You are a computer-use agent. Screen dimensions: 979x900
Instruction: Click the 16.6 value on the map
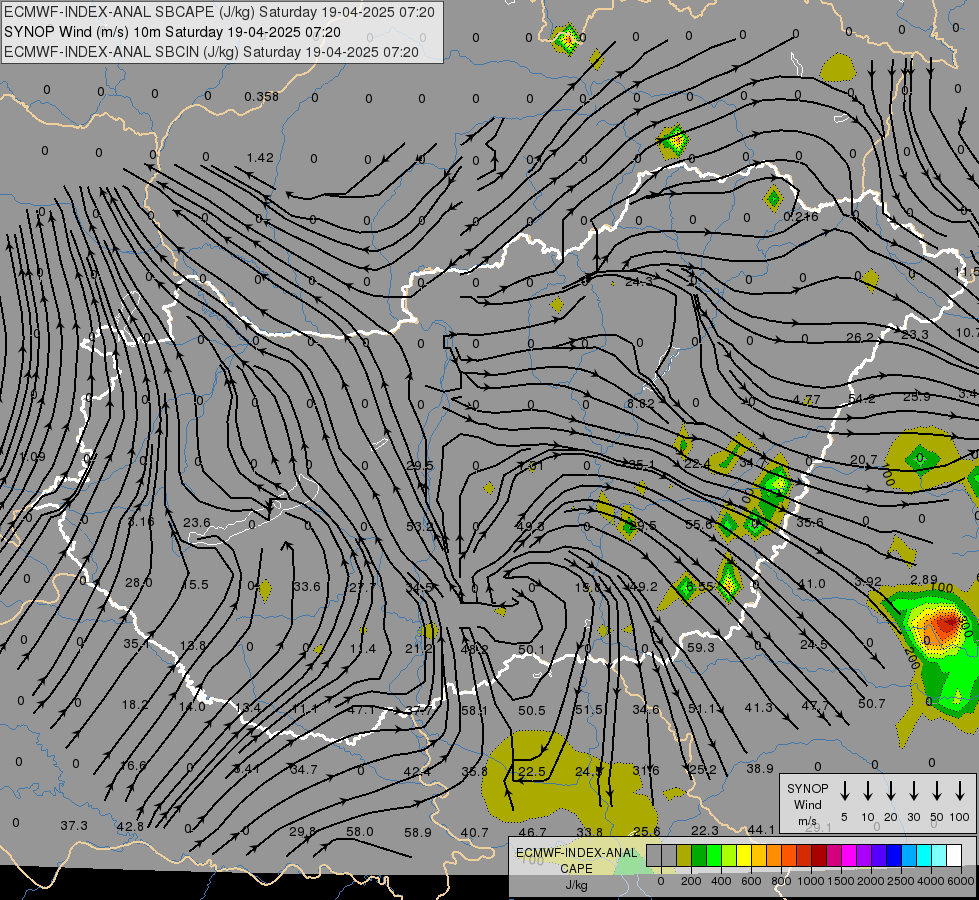click(133, 765)
